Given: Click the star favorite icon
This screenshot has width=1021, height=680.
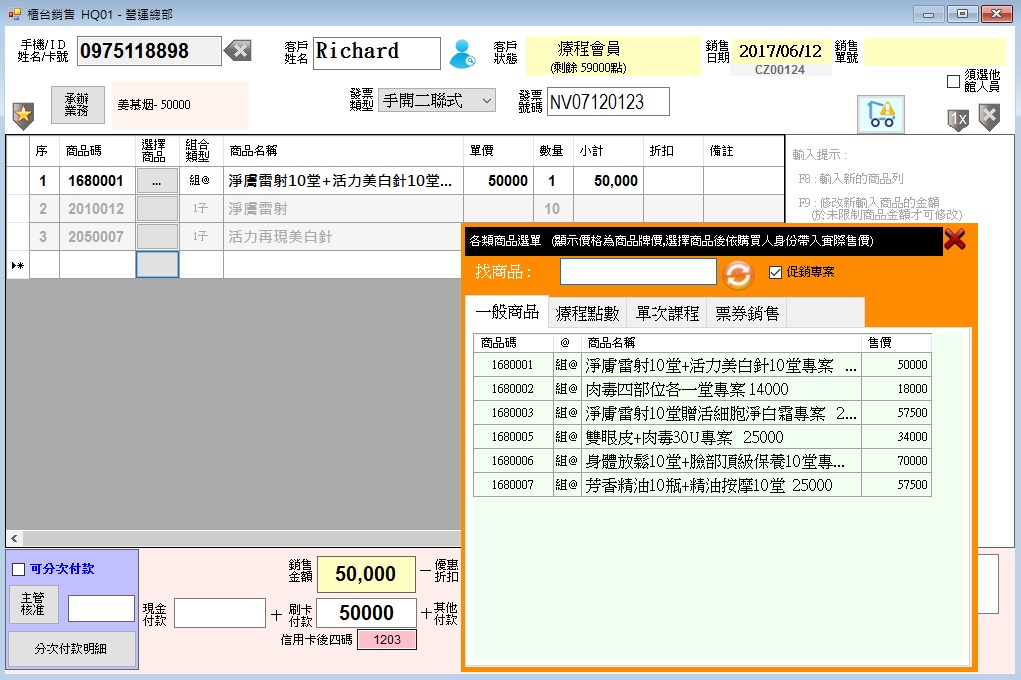Looking at the screenshot, I should (x=22, y=115).
